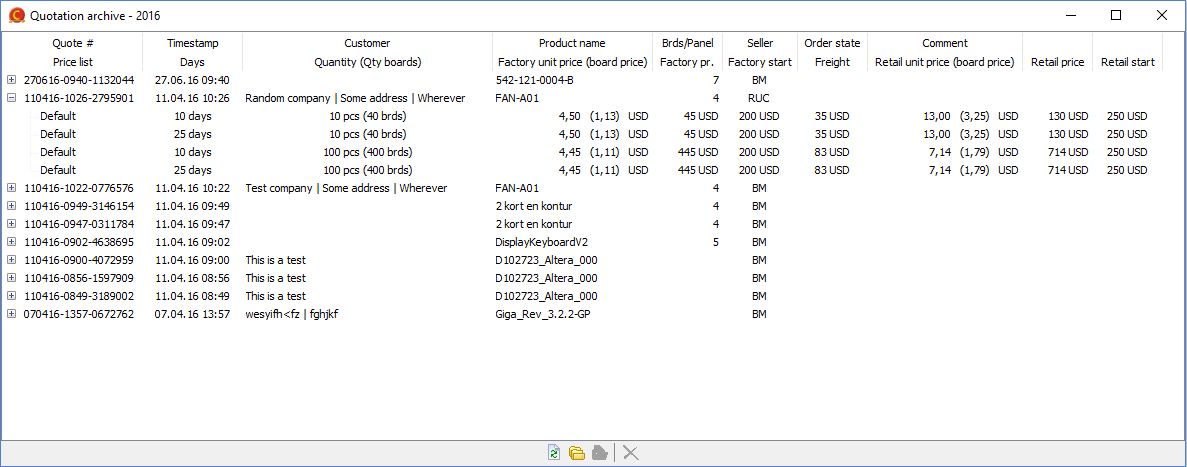Expand quote 110416-0856-1597909
The image size is (1187, 467).
pos(11,278)
